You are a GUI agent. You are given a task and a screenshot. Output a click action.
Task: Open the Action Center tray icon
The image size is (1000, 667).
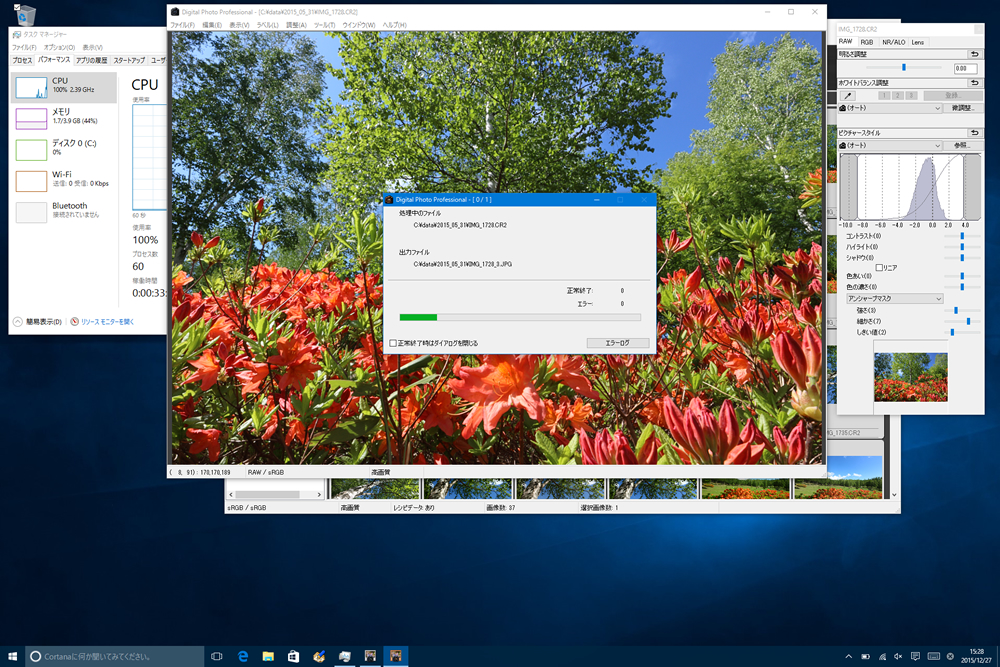tap(915, 656)
